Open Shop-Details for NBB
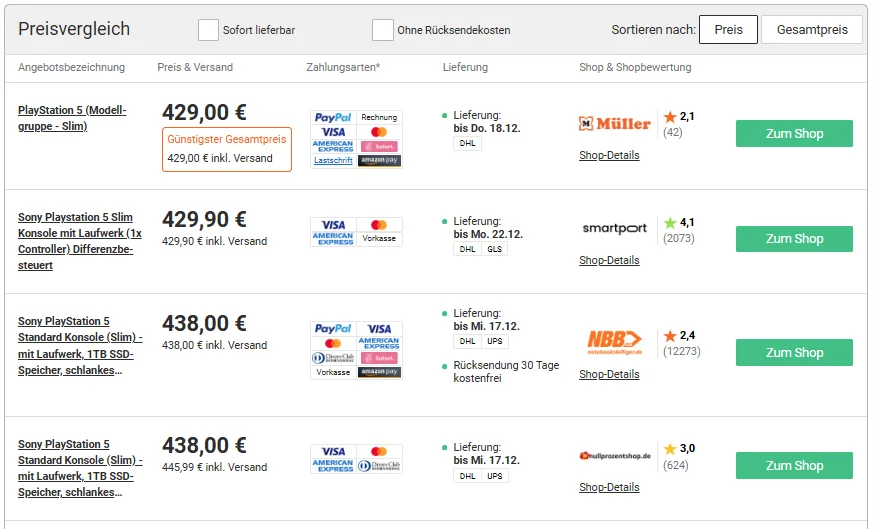The width and height of the screenshot is (880, 529). point(609,374)
